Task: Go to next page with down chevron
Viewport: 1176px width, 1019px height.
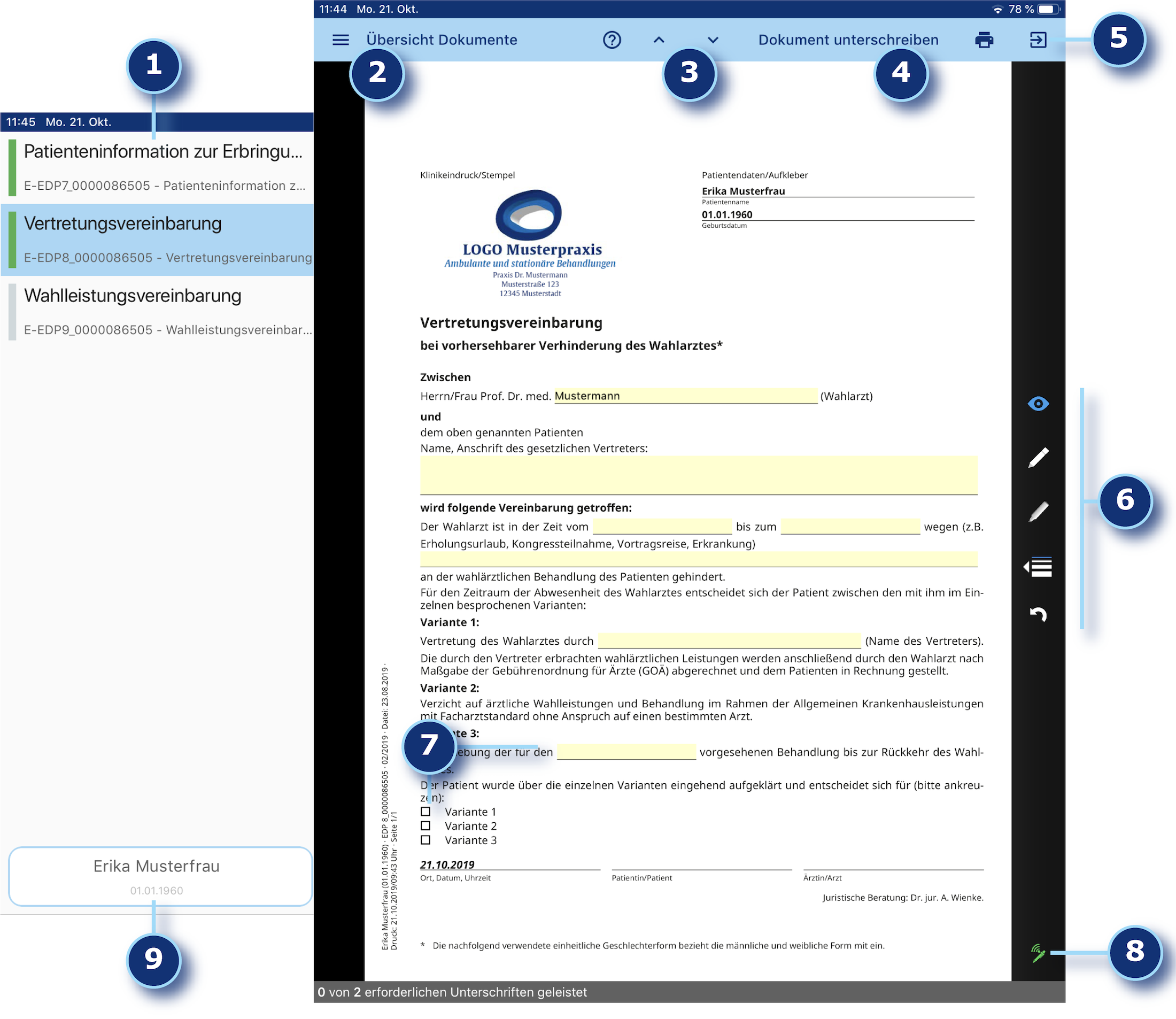Action: tap(713, 40)
